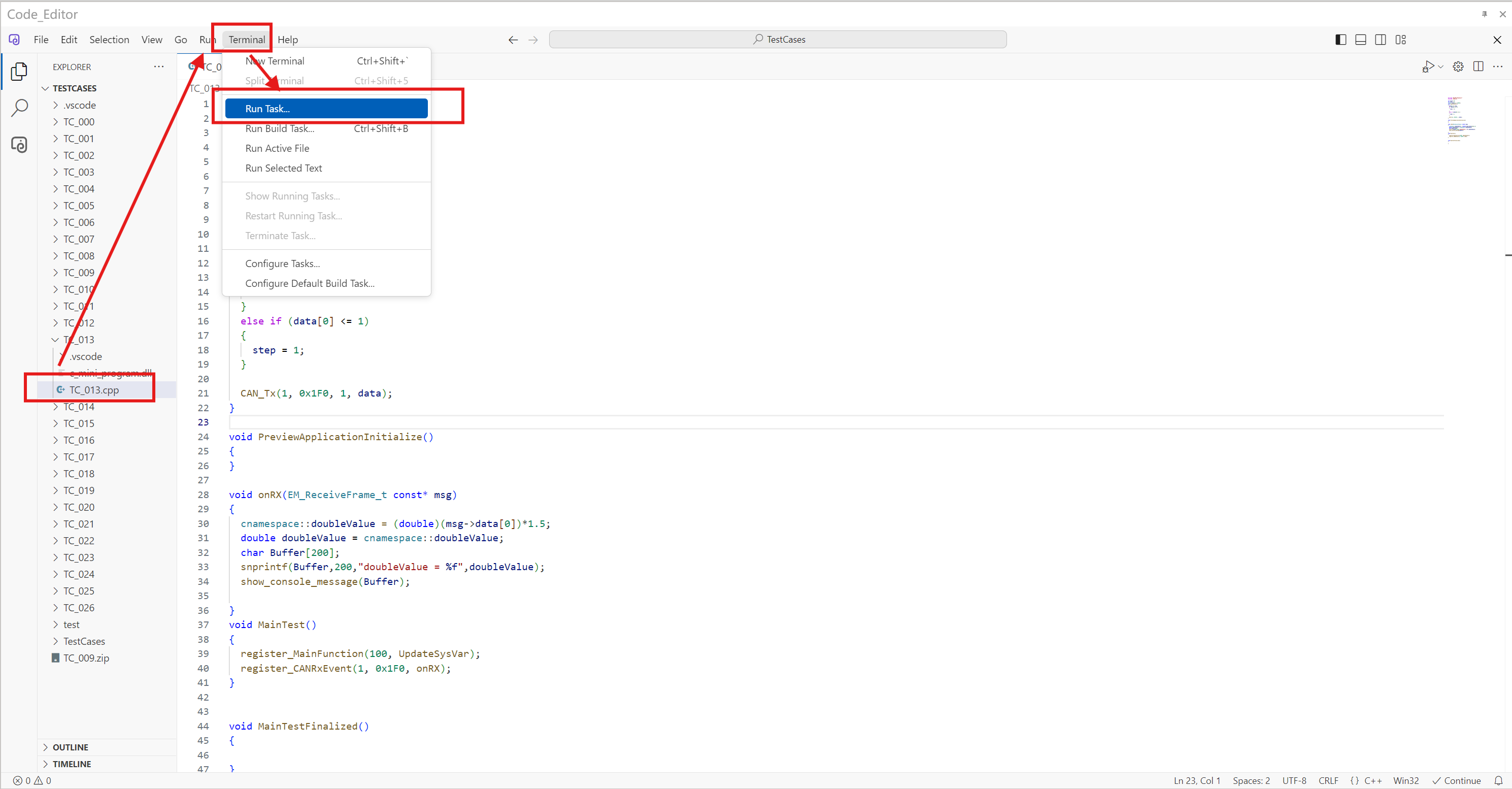Click the Go Back arrow
This screenshot has width=1512, height=789.
pyautogui.click(x=513, y=39)
